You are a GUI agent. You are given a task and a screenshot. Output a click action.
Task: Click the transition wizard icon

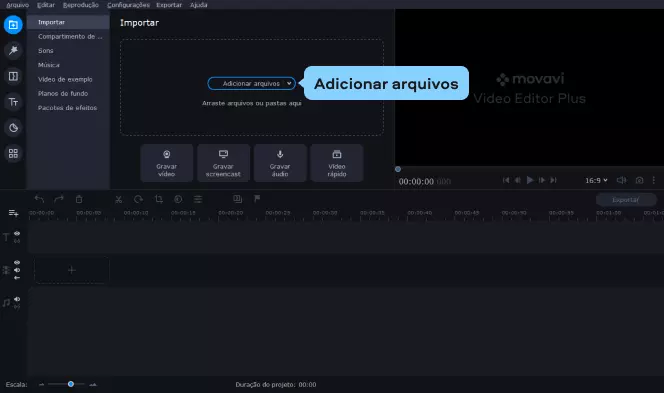tap(238, 199)
